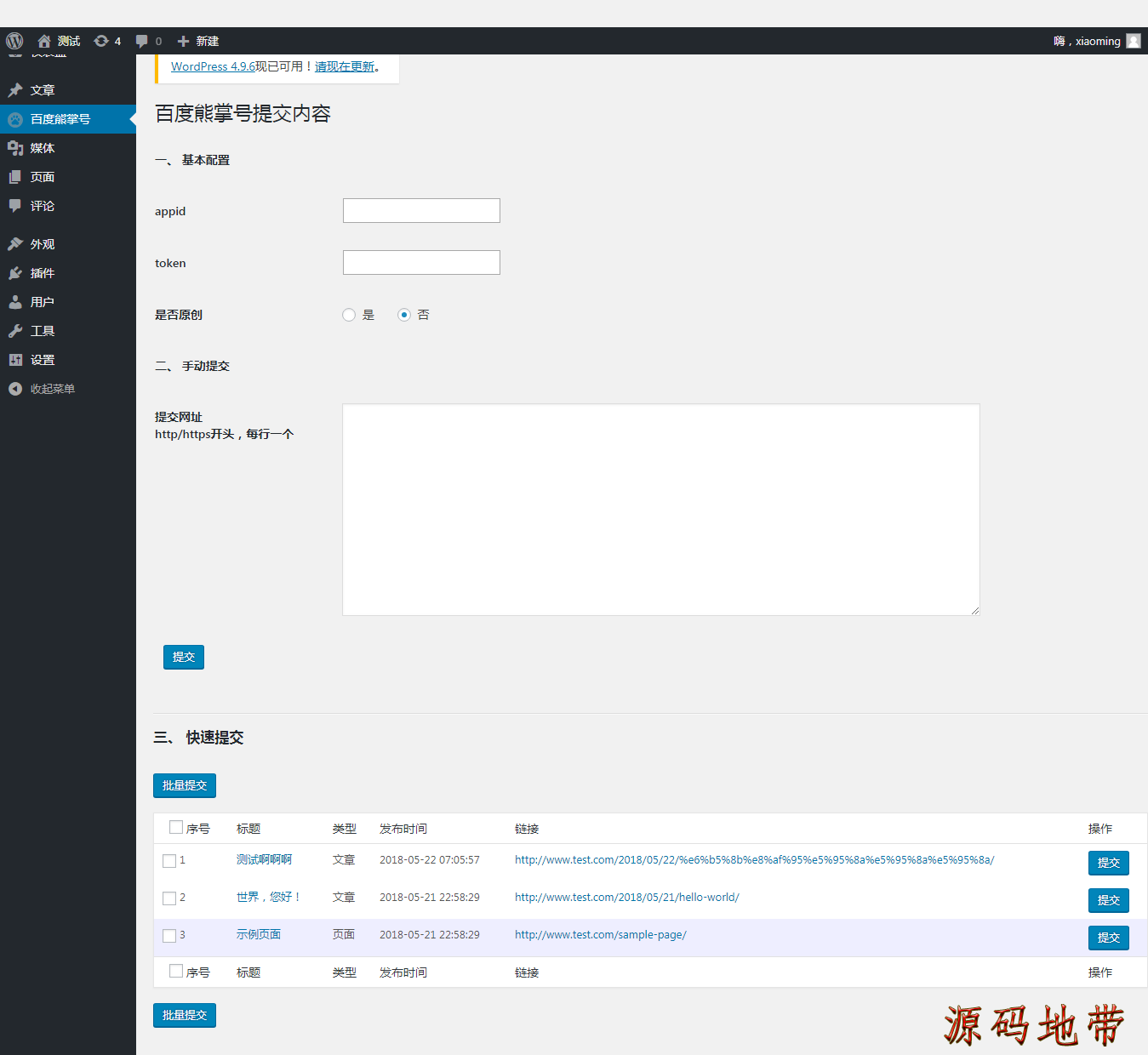Open the WordPress logo menu
Screen dimensions: 1148x1055
click(x=14, y=41)
